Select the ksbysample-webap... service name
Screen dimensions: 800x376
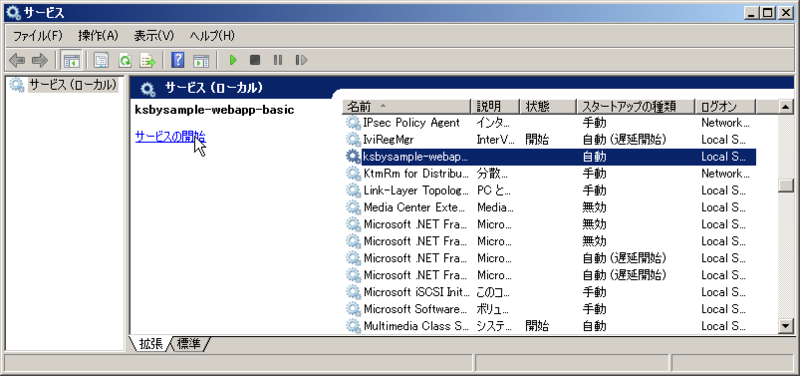(x=415, y=157)
